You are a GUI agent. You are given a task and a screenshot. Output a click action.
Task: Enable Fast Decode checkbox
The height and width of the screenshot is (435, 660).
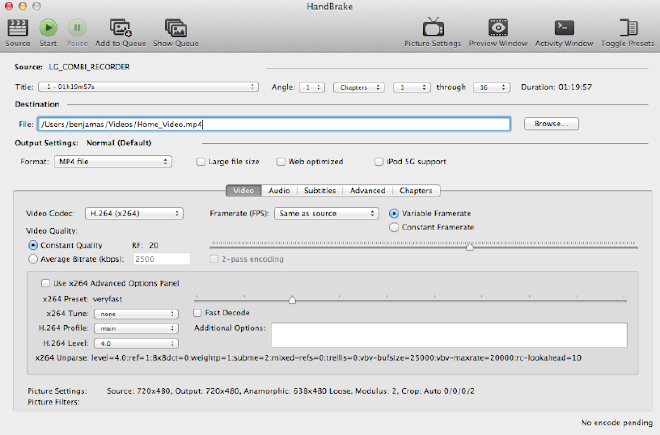[197, 313]
